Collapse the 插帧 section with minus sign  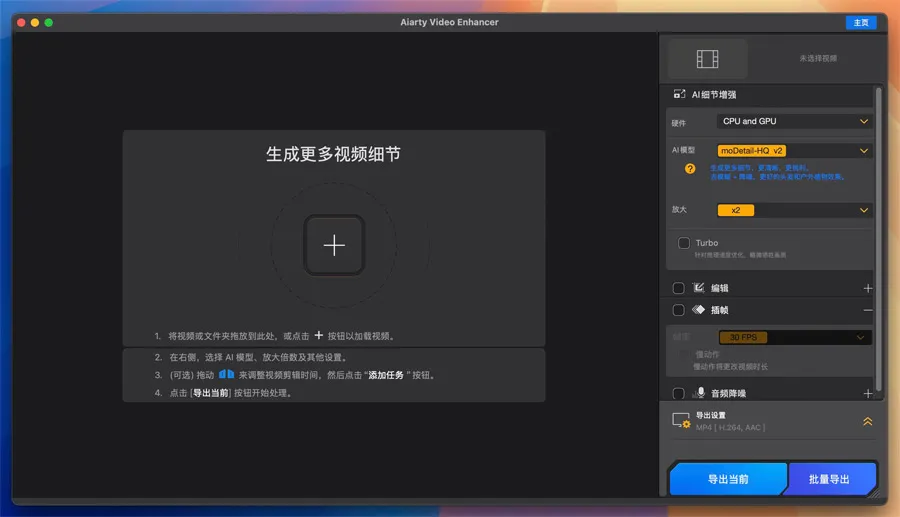(867, 310)
